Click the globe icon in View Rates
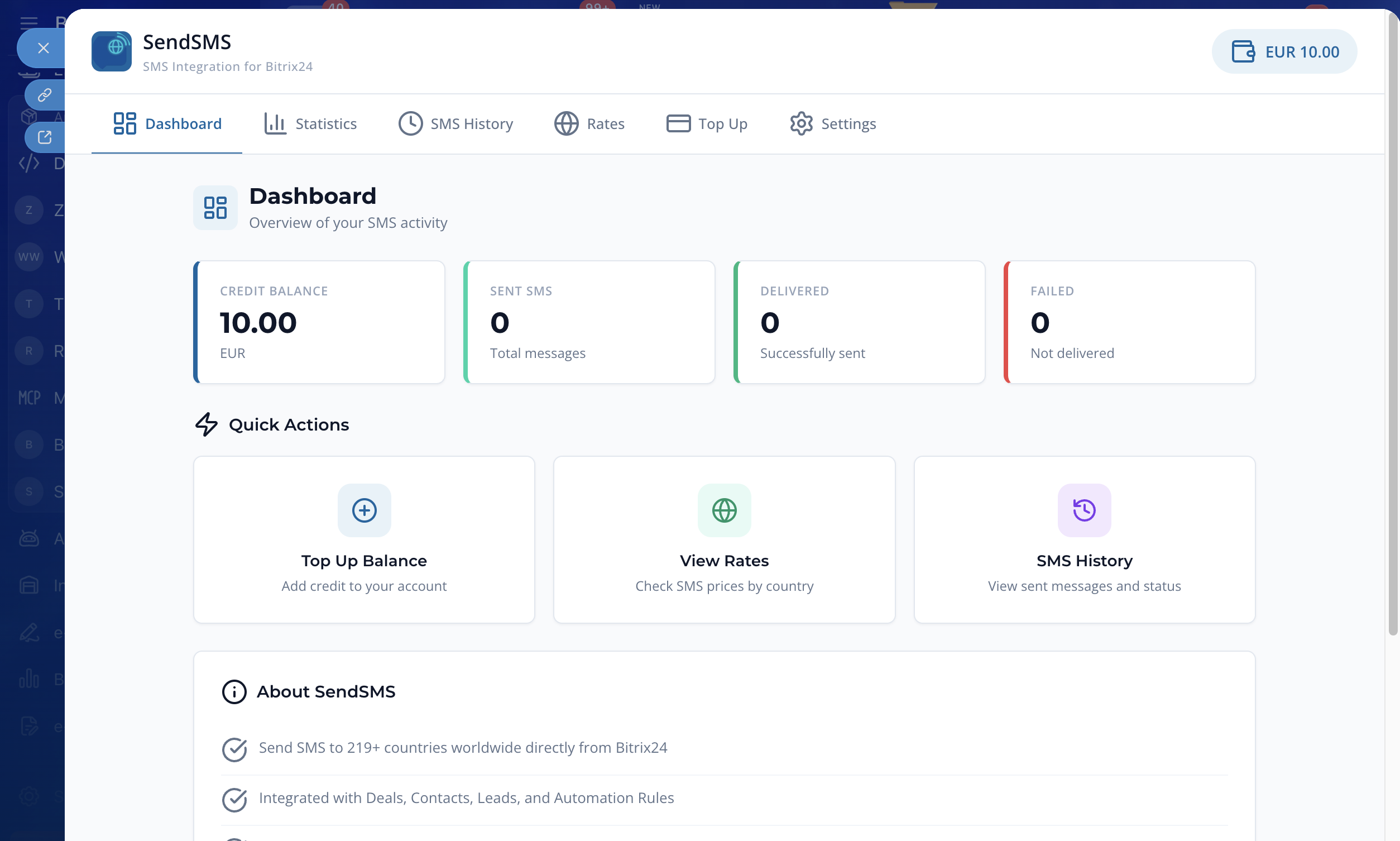The width and height of the screenshot is (1400, 841). 724,510
